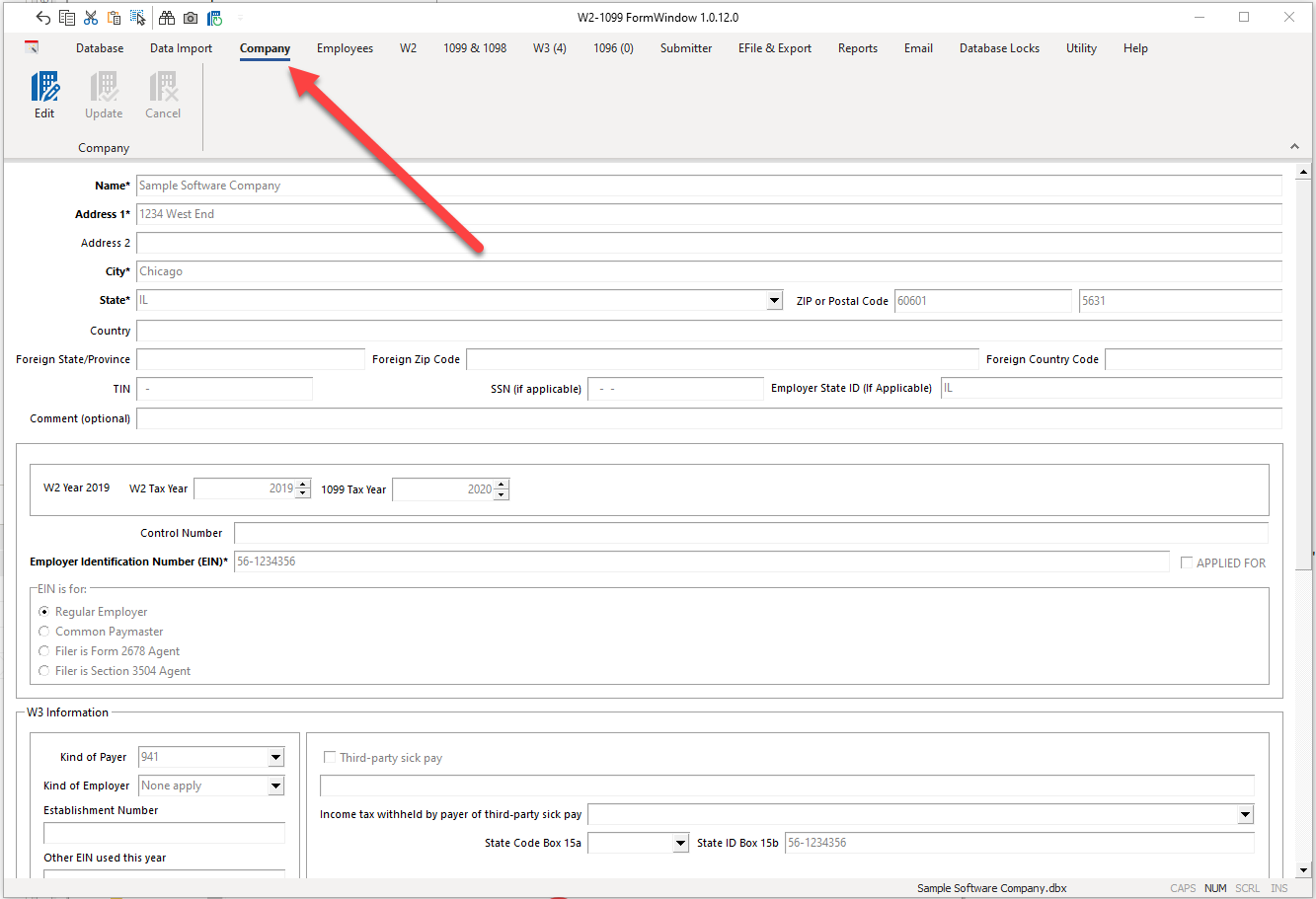Viewport: 1316px width, 899px height.
Task: Enable the Third-party sick pay checkbox
Action: pyautogui.click(x=330, y=758)
